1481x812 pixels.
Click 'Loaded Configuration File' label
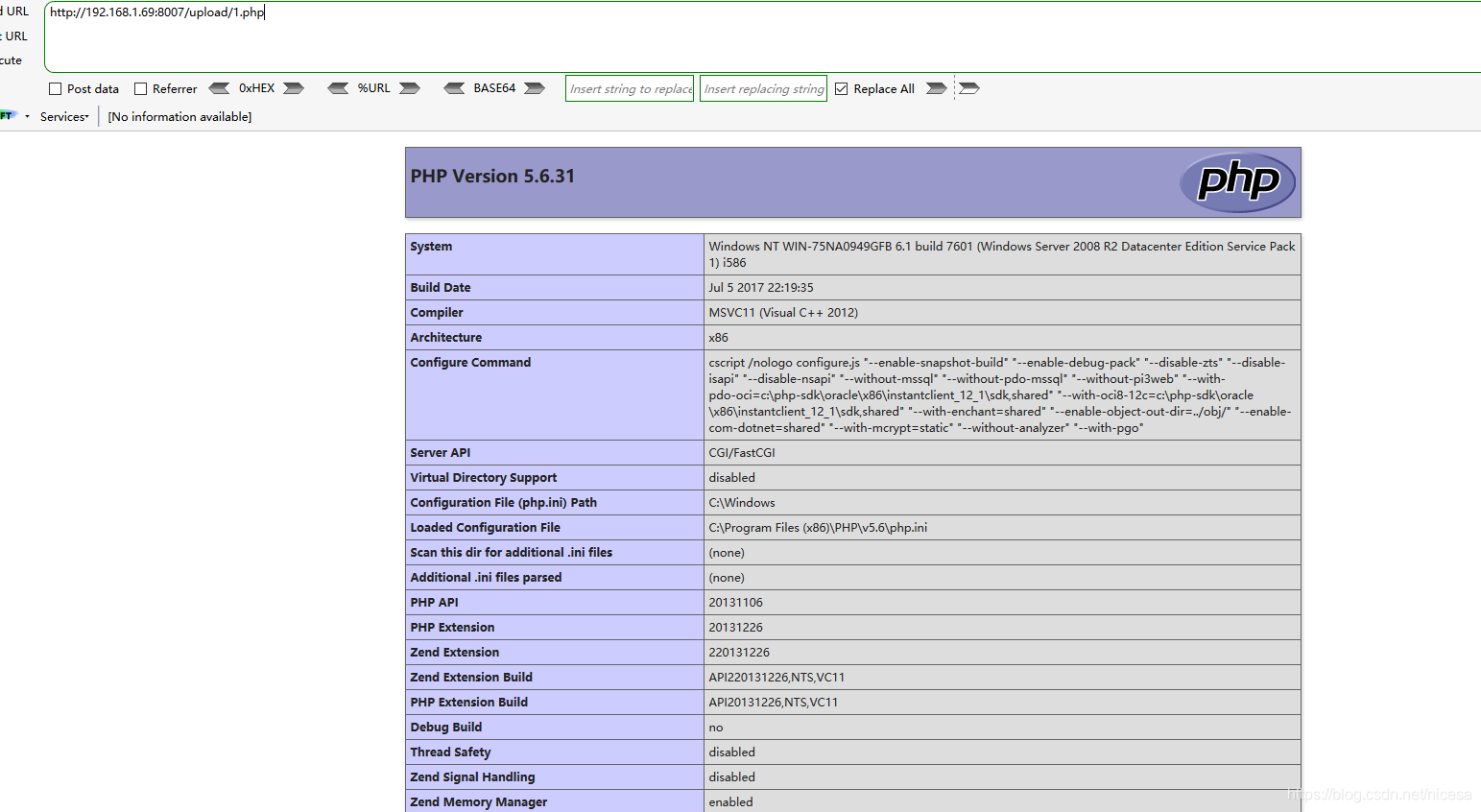[486, 528]
